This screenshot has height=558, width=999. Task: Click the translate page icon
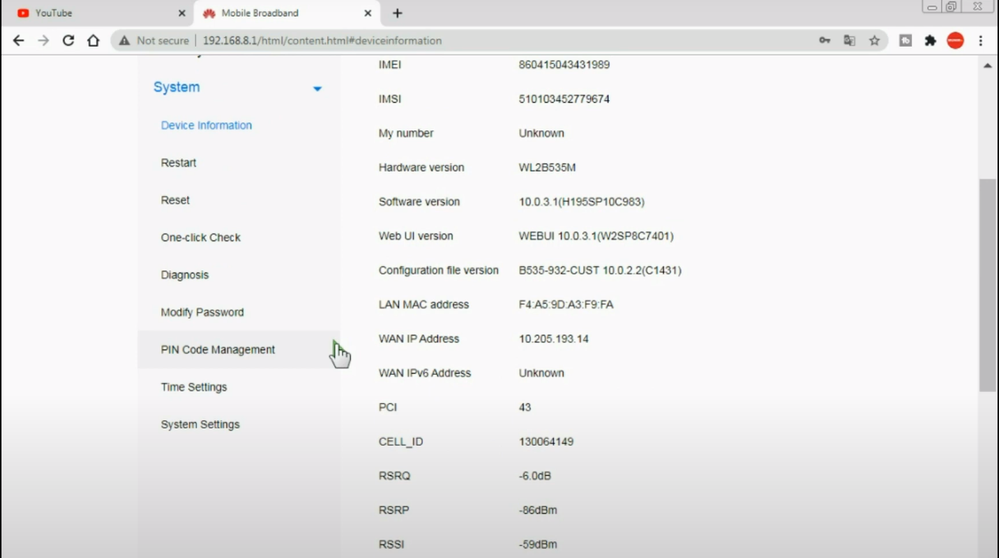point(850,41)
